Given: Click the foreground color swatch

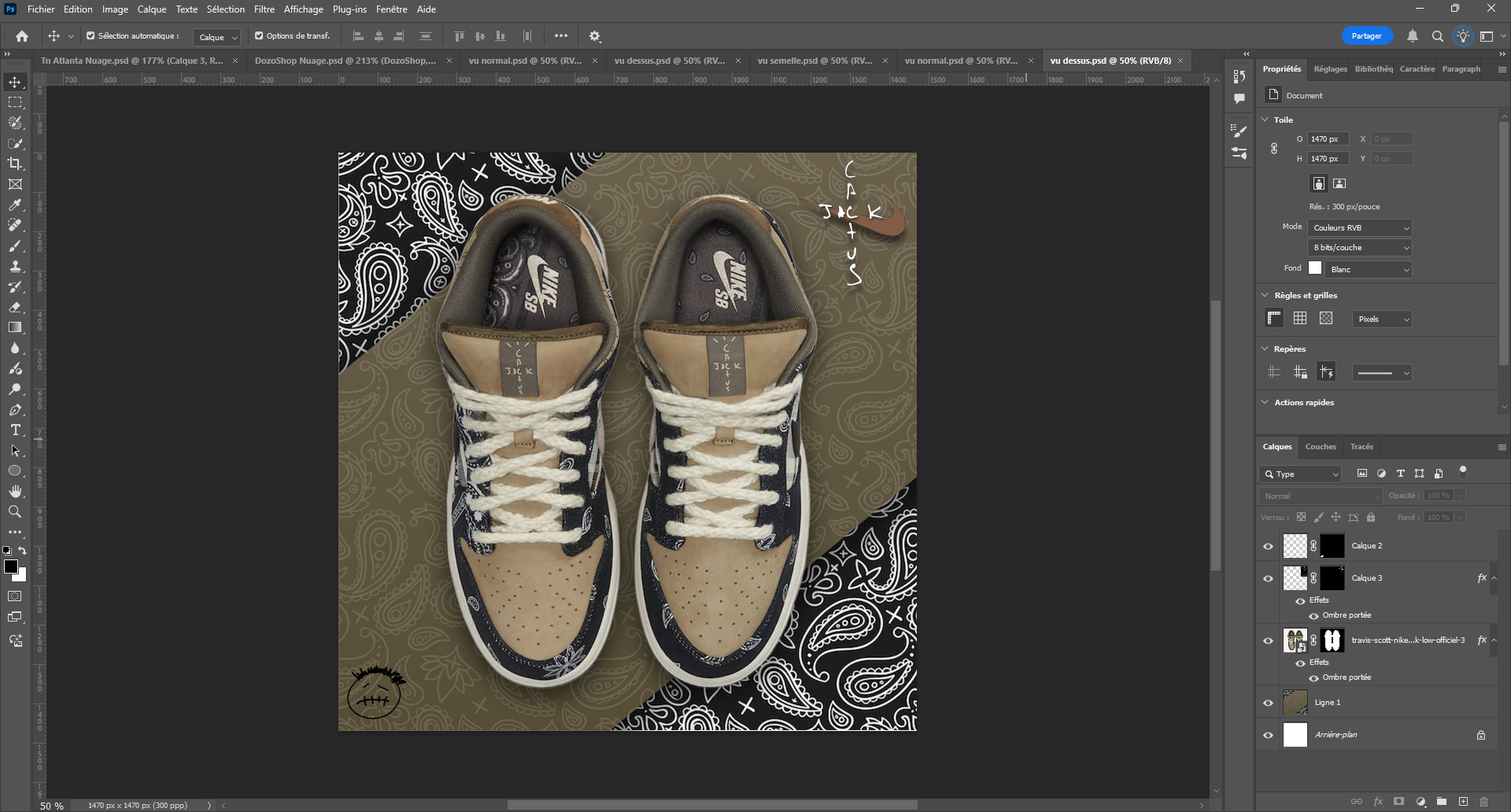Looking at the screenshot, I should [x=11, y=567].
